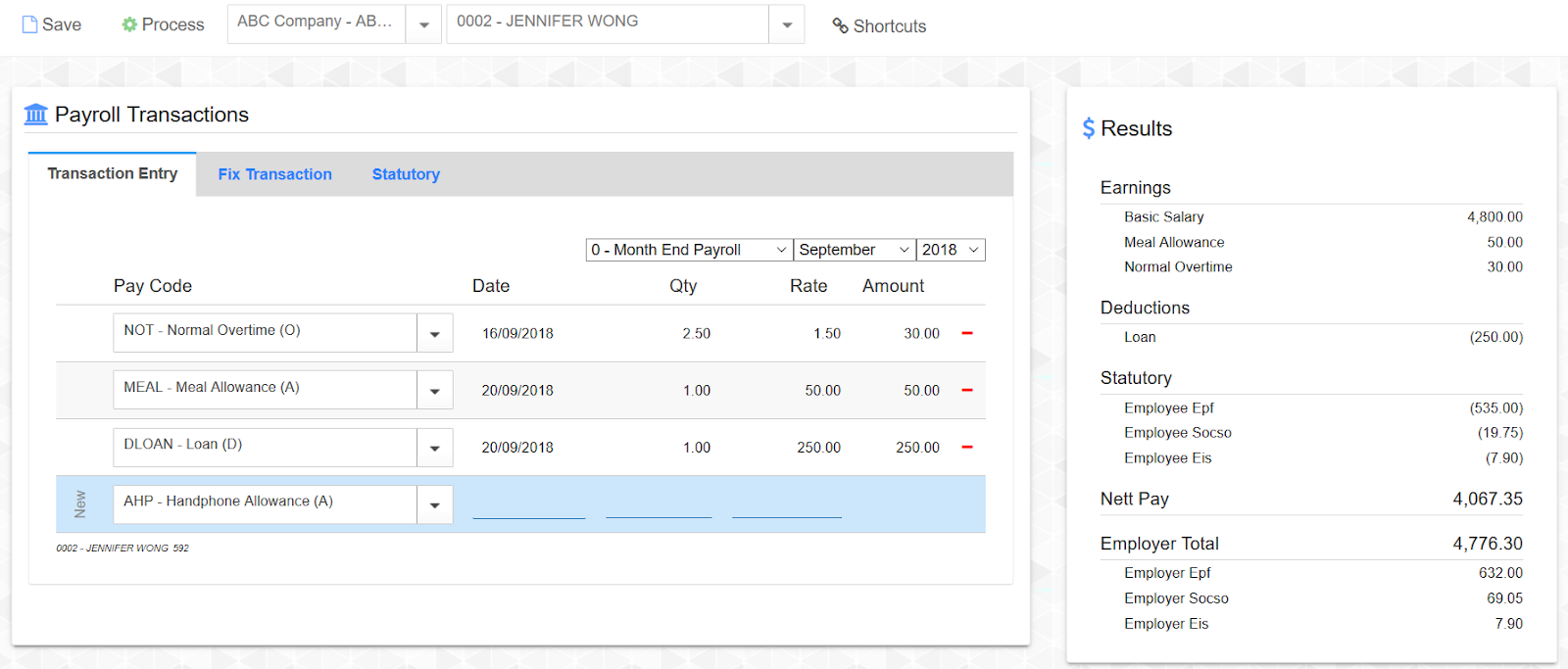Image resolution: width=1568 pixels, height=669 pixels.
Task: Click the Process gear icon
Action: (x=129, y=24)
